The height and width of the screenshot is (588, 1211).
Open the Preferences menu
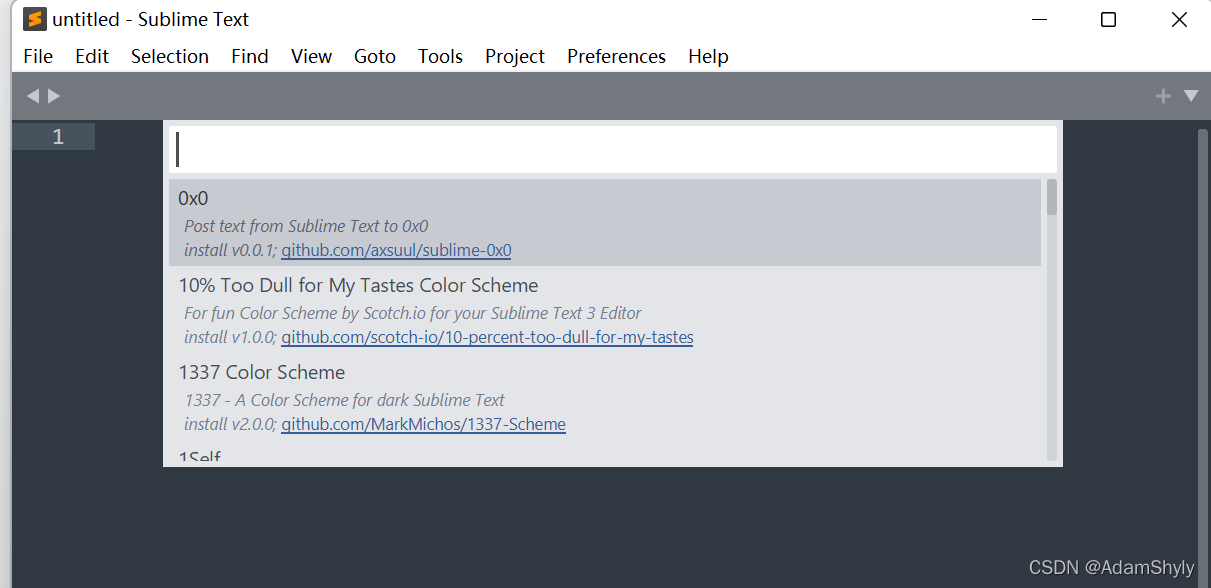click(x=615, y=56)
